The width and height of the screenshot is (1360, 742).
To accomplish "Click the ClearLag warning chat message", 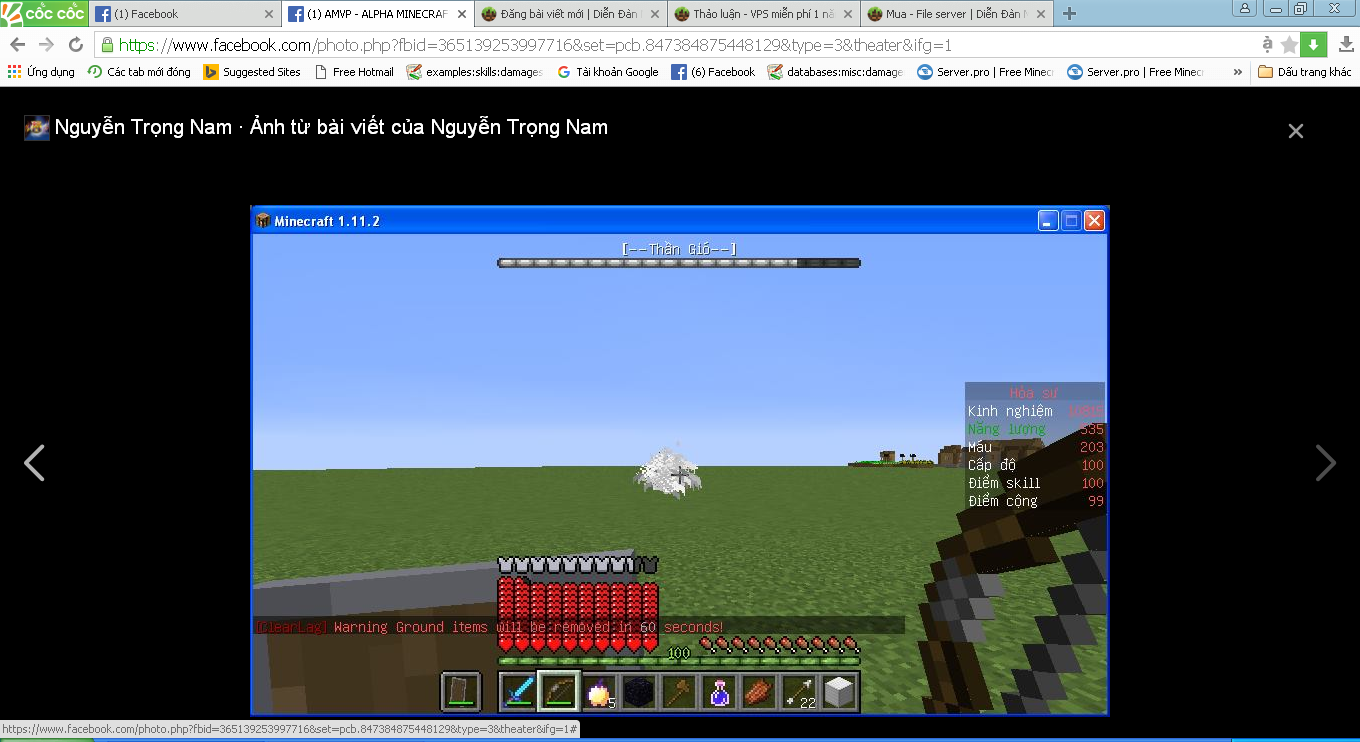I will (x=489, y=627).
